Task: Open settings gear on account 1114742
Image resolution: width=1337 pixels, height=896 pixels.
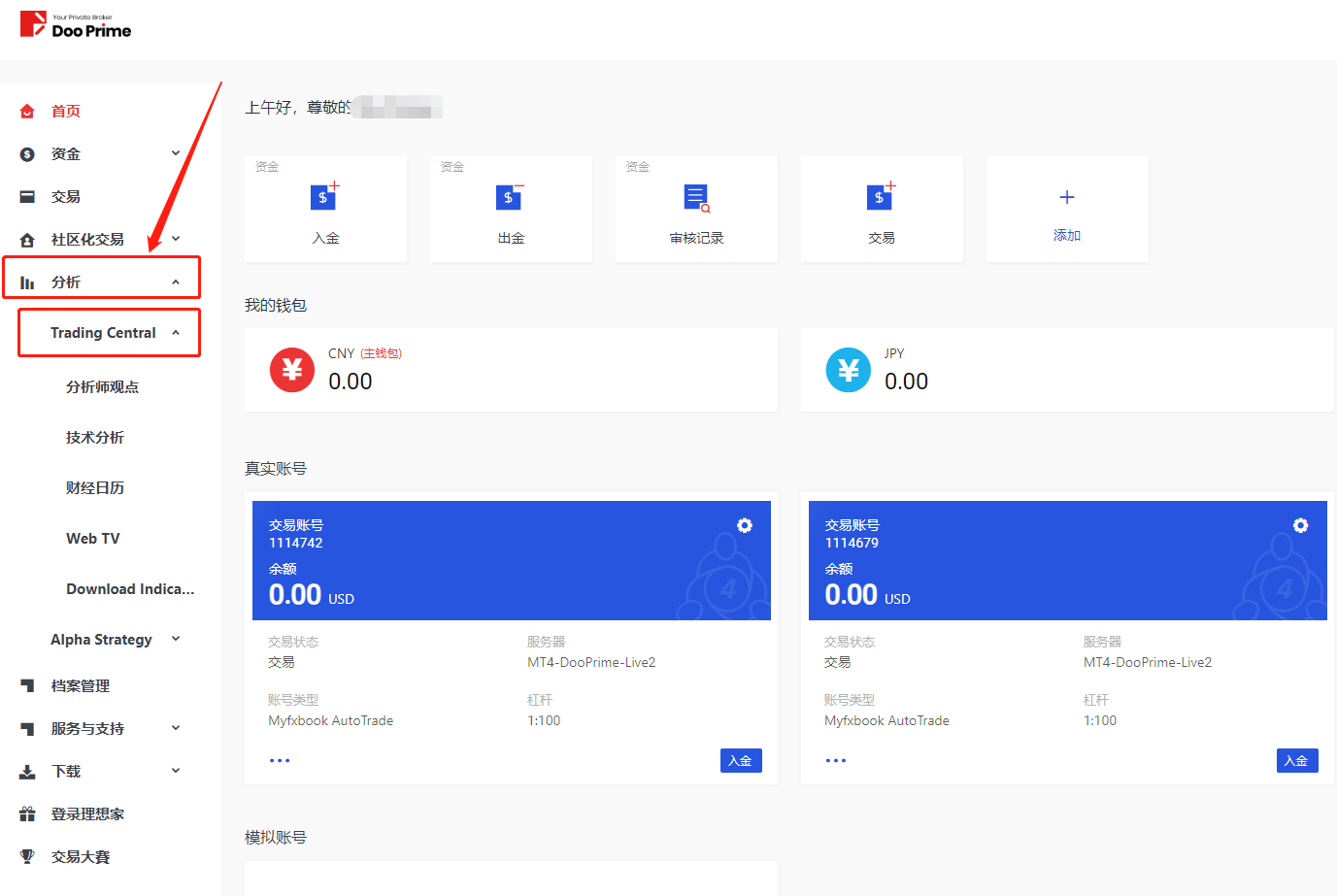Action: (x=744, y=525)
